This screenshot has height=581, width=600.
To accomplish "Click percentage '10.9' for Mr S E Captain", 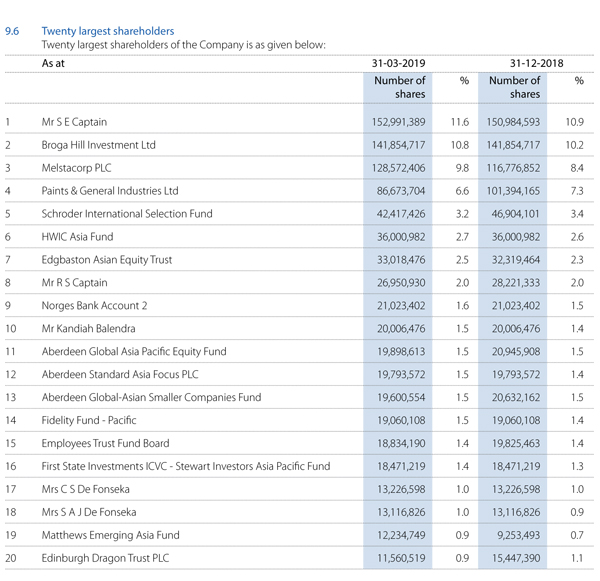I will (x=574, y=122).
